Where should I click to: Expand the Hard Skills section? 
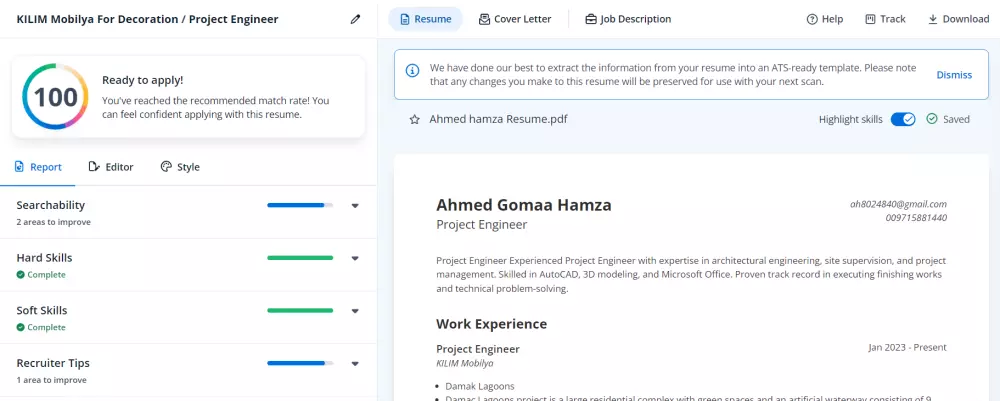355,258
